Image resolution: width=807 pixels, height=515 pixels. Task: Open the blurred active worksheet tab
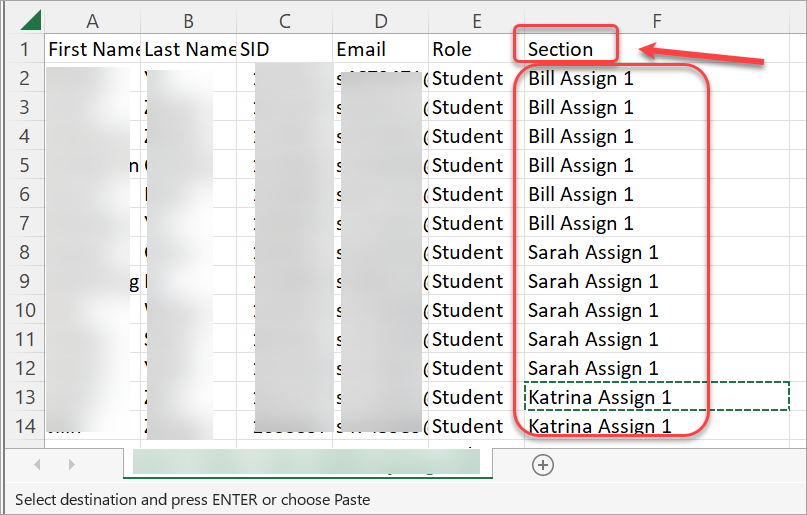(x=308, y=463)
